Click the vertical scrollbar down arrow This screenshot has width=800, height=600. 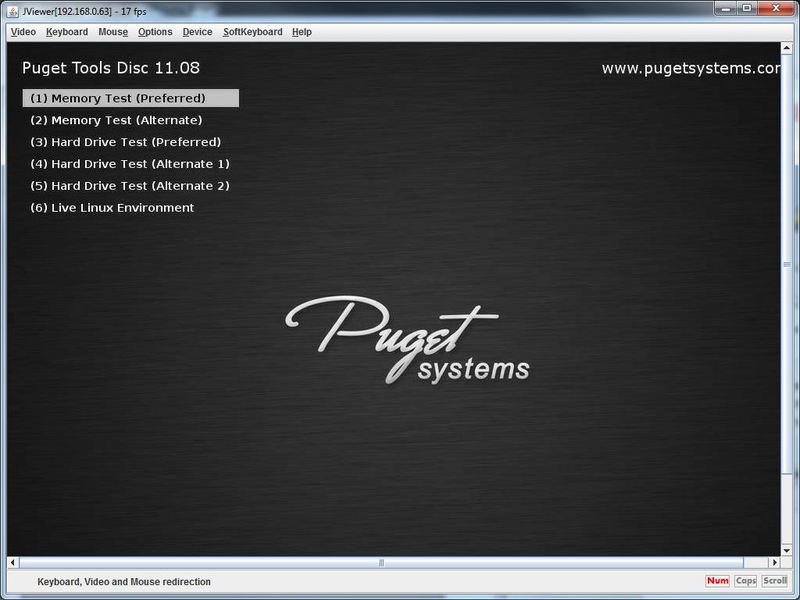[x=786, y=549]
